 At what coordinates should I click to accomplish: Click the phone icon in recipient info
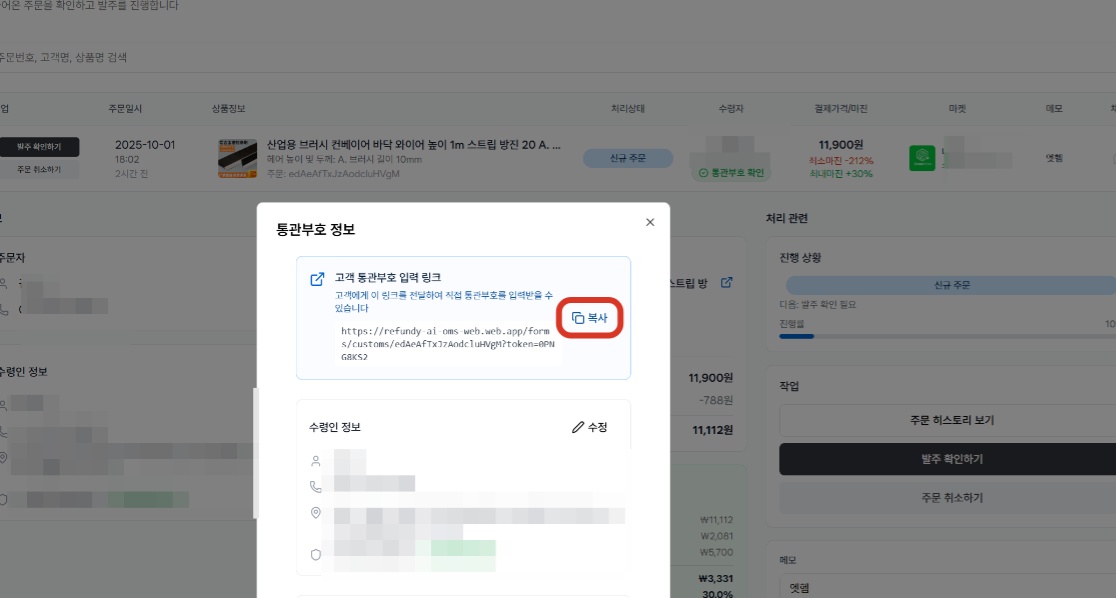315,487
